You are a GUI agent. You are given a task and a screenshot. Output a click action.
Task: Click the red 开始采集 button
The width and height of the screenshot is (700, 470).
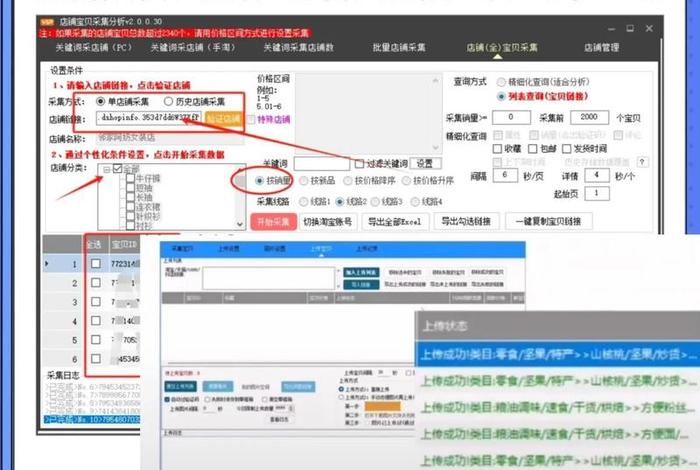(x=273, y=222)
